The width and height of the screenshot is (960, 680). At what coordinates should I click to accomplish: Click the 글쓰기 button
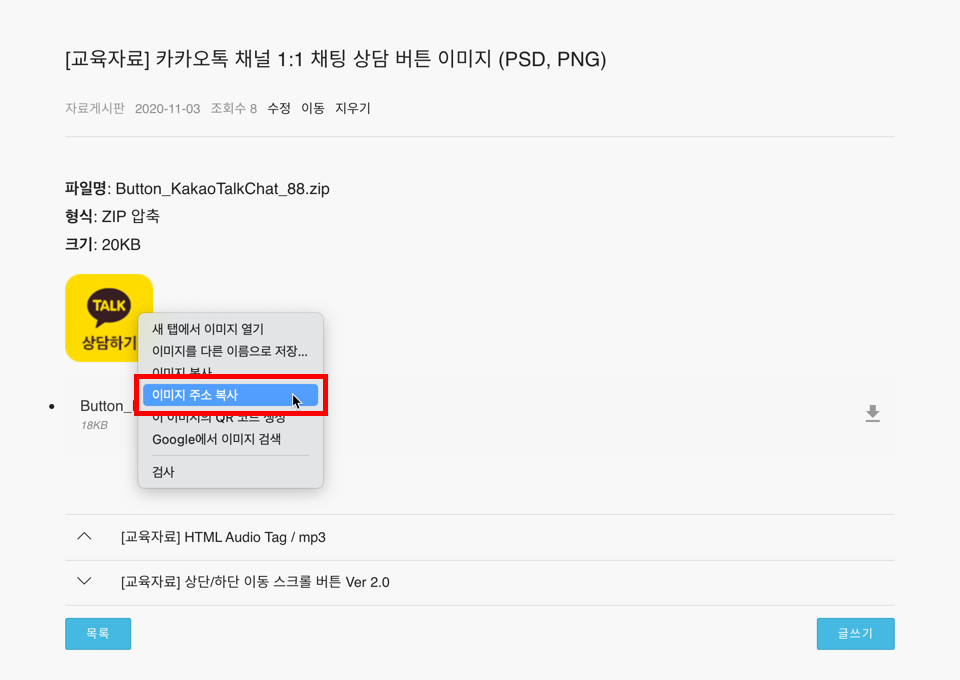855,633
